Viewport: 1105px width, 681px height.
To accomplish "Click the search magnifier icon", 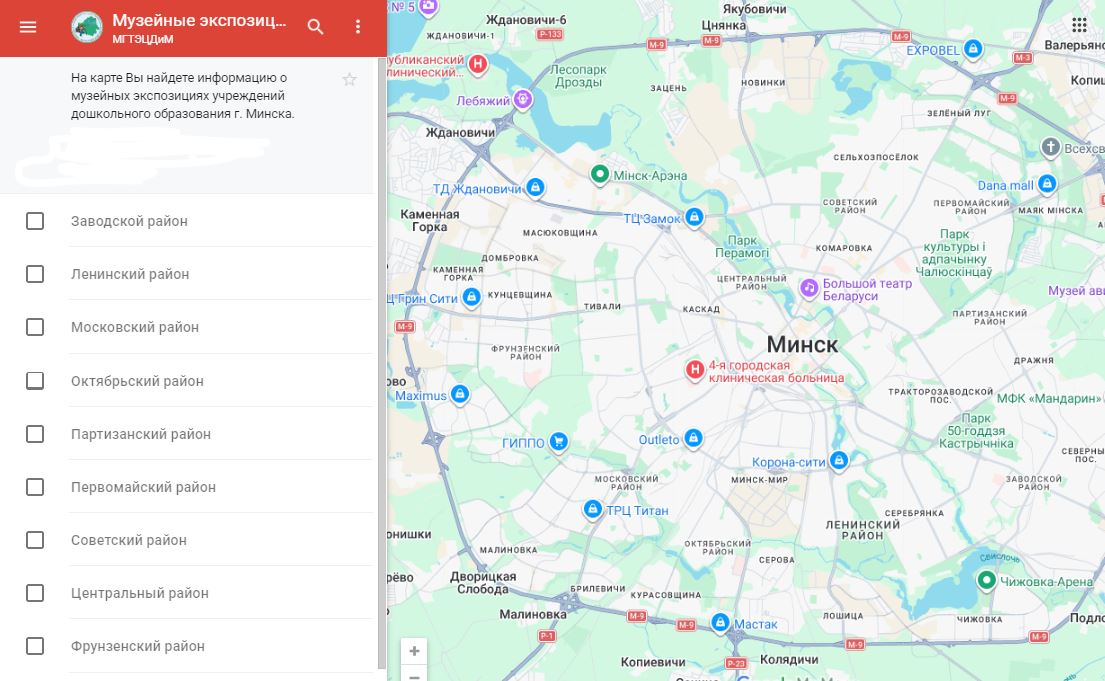I will coord(316,27).
